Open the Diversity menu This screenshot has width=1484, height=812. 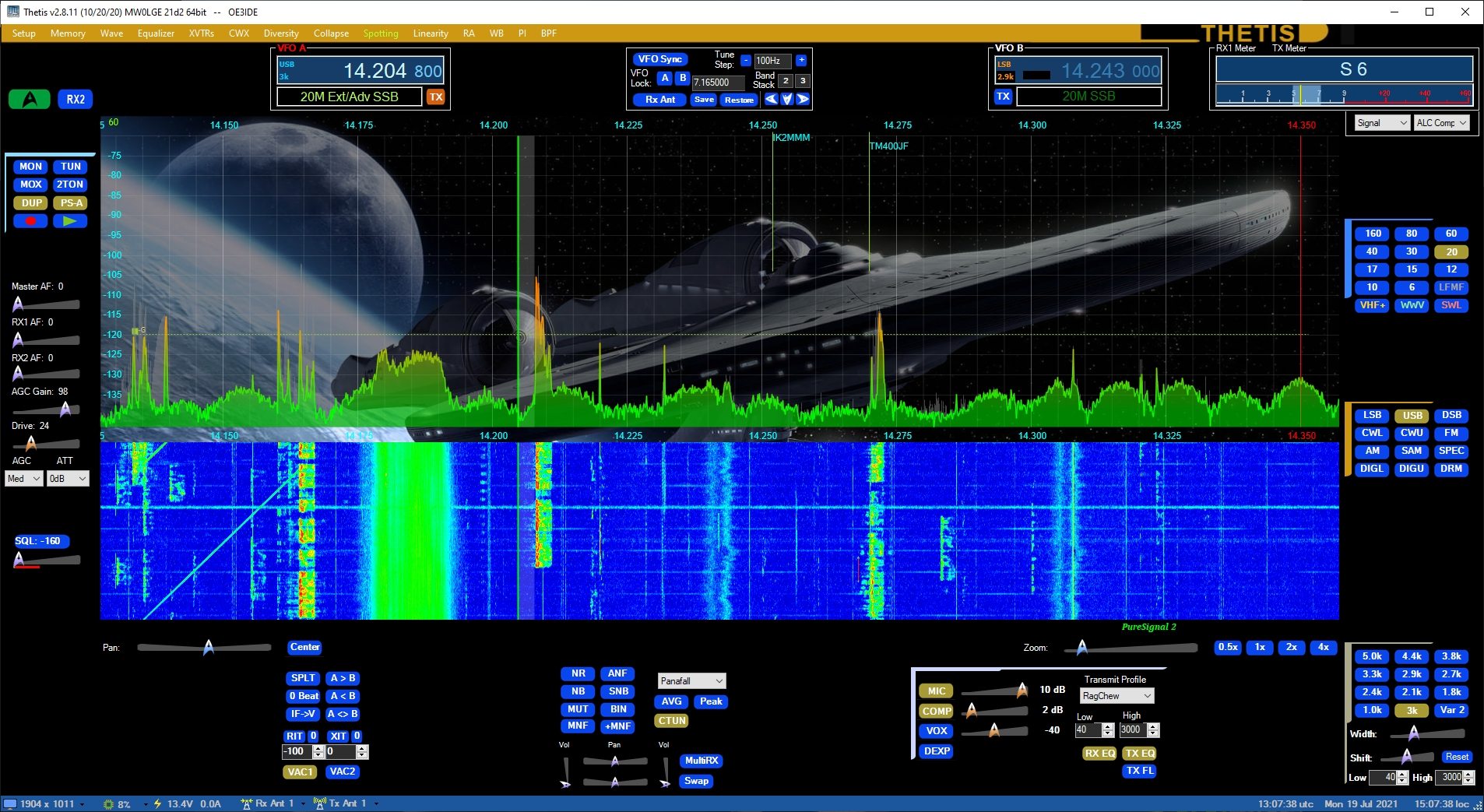[x=280, y=33]
